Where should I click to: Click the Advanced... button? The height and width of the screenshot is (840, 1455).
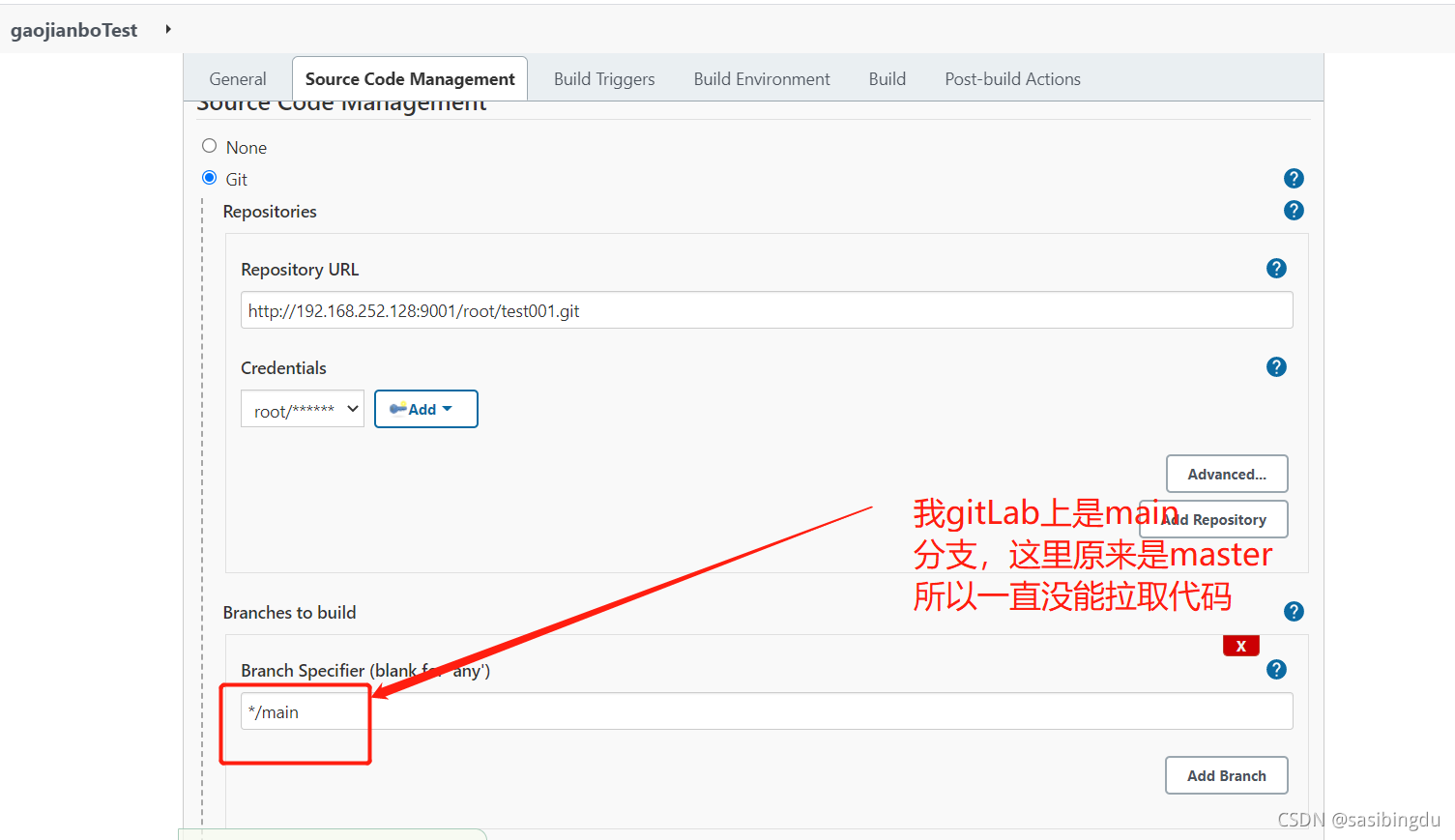pos(1227,474)
